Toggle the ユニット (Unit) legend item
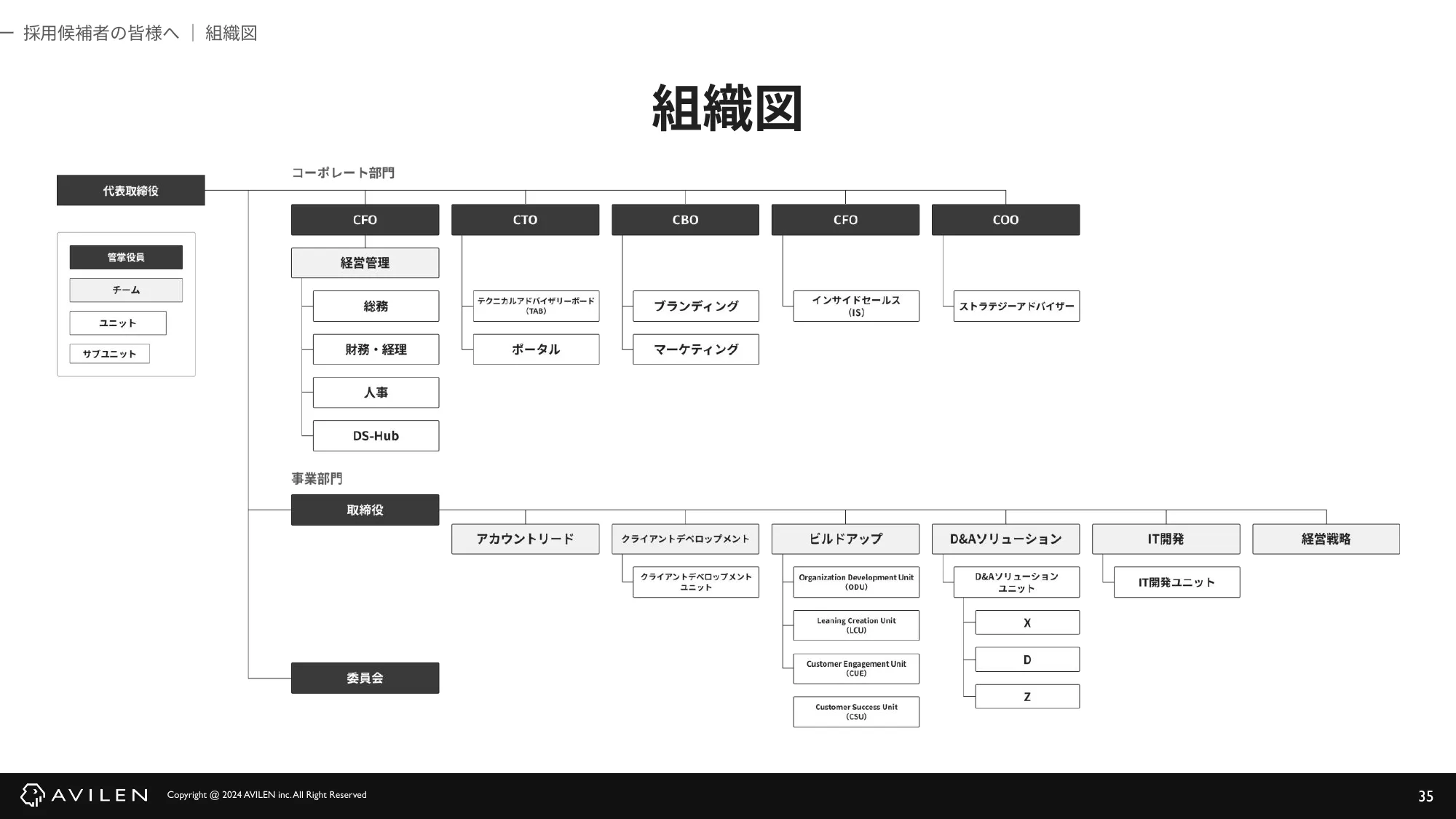The width and height of the screenshot is (1456, 819). coord(118,322)
